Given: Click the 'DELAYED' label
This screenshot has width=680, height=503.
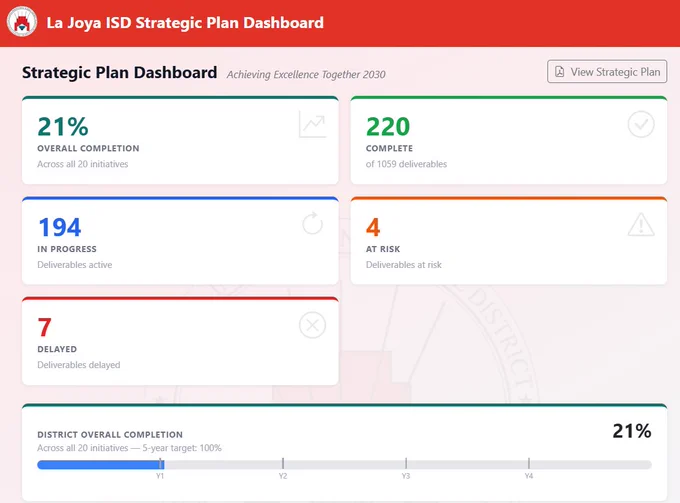Looking at the screenshot, I should tap(57, 349).
